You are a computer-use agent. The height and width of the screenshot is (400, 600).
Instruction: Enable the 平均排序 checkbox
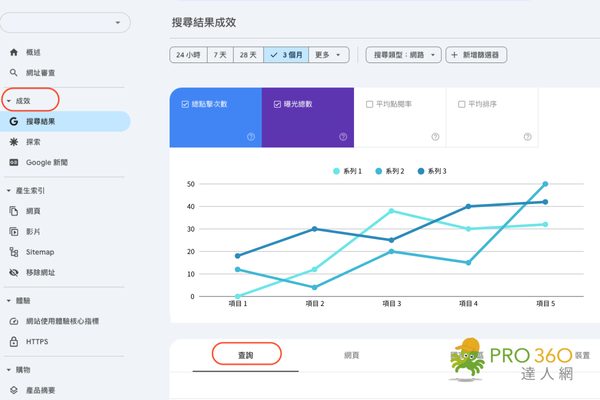(x=461, y=103)
